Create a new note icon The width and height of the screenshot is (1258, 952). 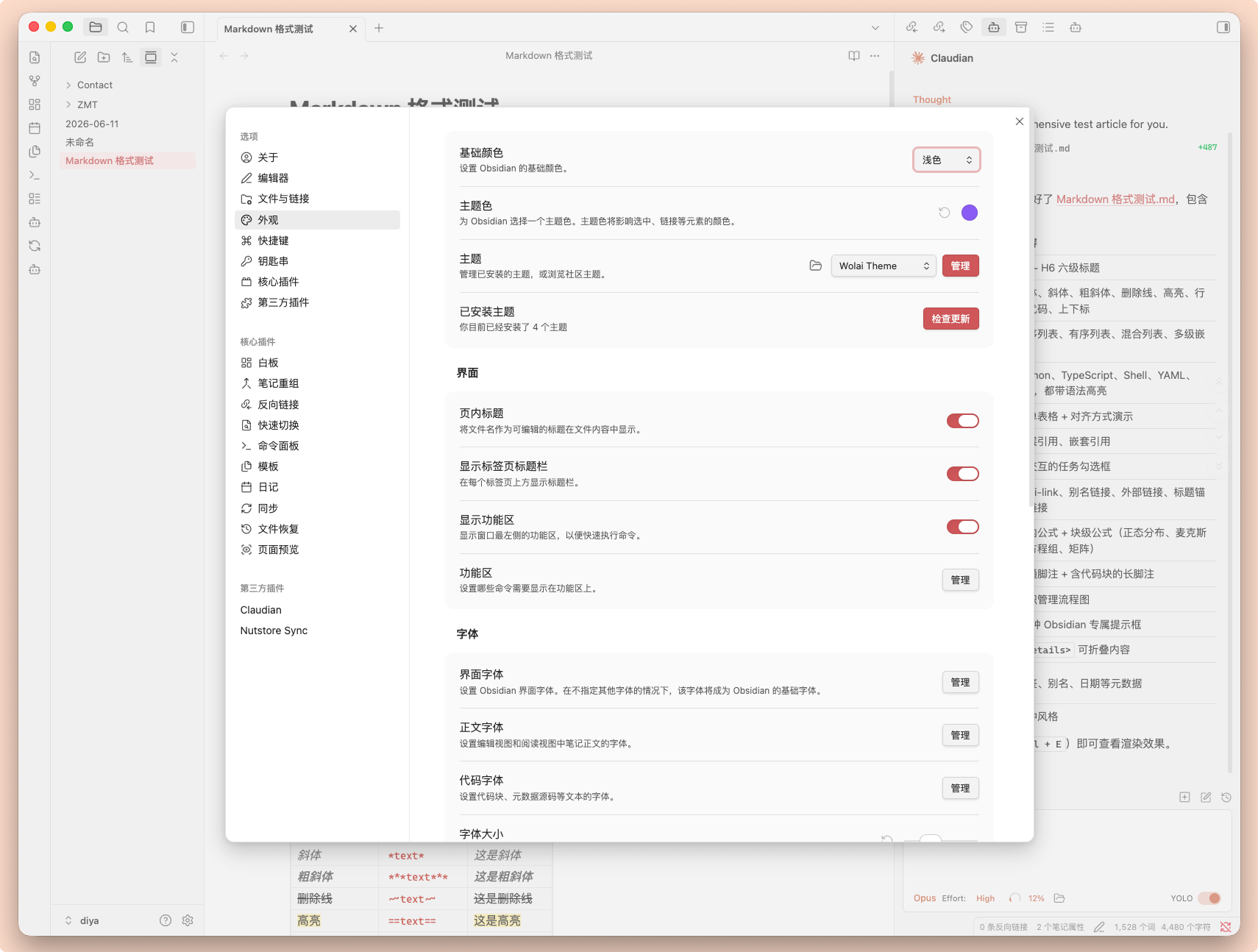pos(80,57)
